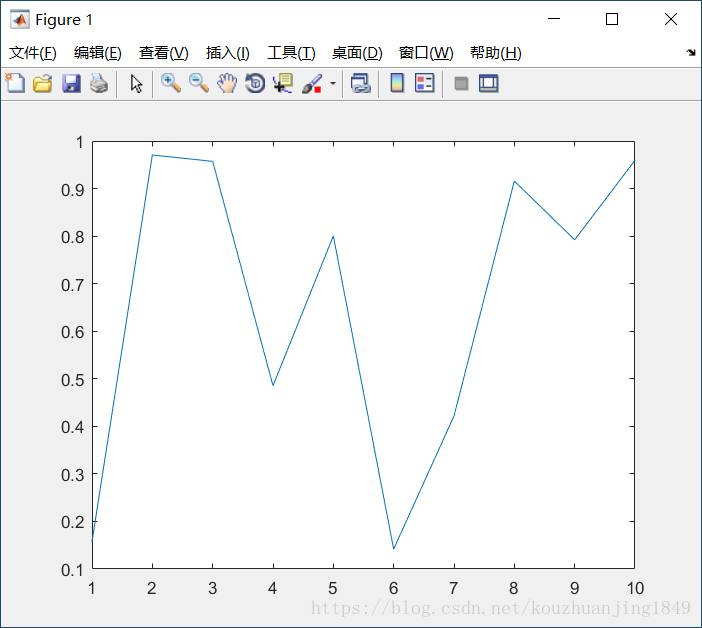Maximize the Figure 1 window
This screenshot has width=702, height=628.
click(x=612, y=19)
